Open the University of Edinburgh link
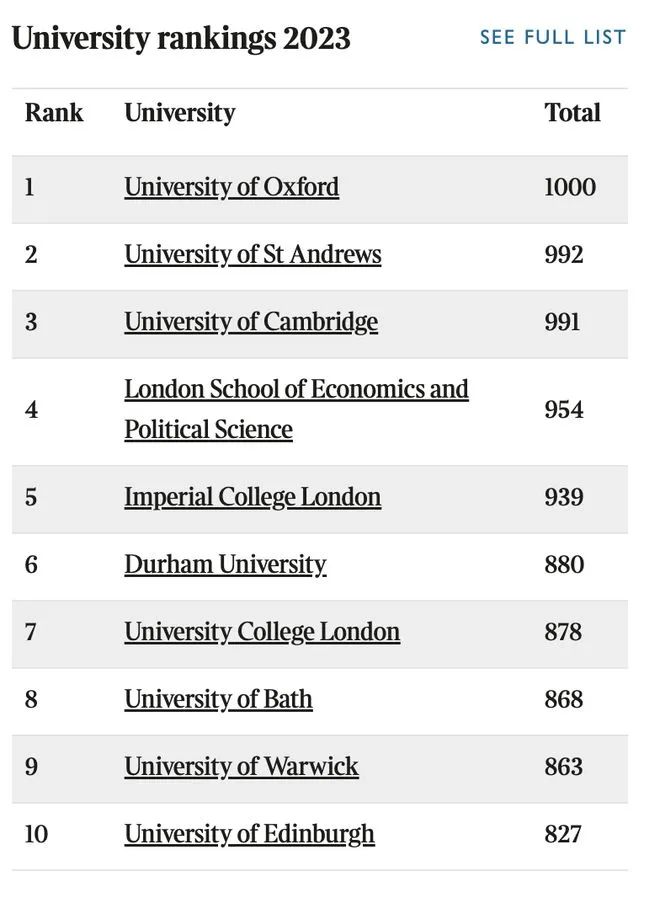The width and height of the screenshot is (660, 898). coord(249,833)
